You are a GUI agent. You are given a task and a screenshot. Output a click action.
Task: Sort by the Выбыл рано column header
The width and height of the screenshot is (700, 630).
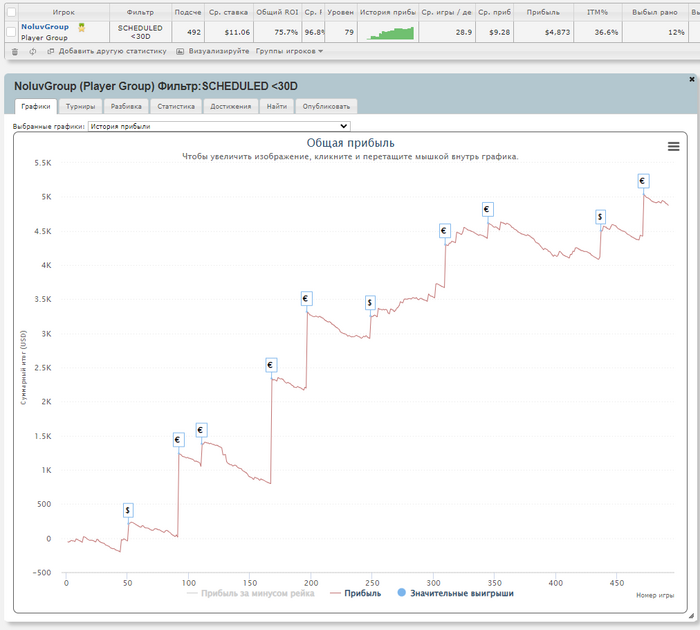[x=654, y=13]
